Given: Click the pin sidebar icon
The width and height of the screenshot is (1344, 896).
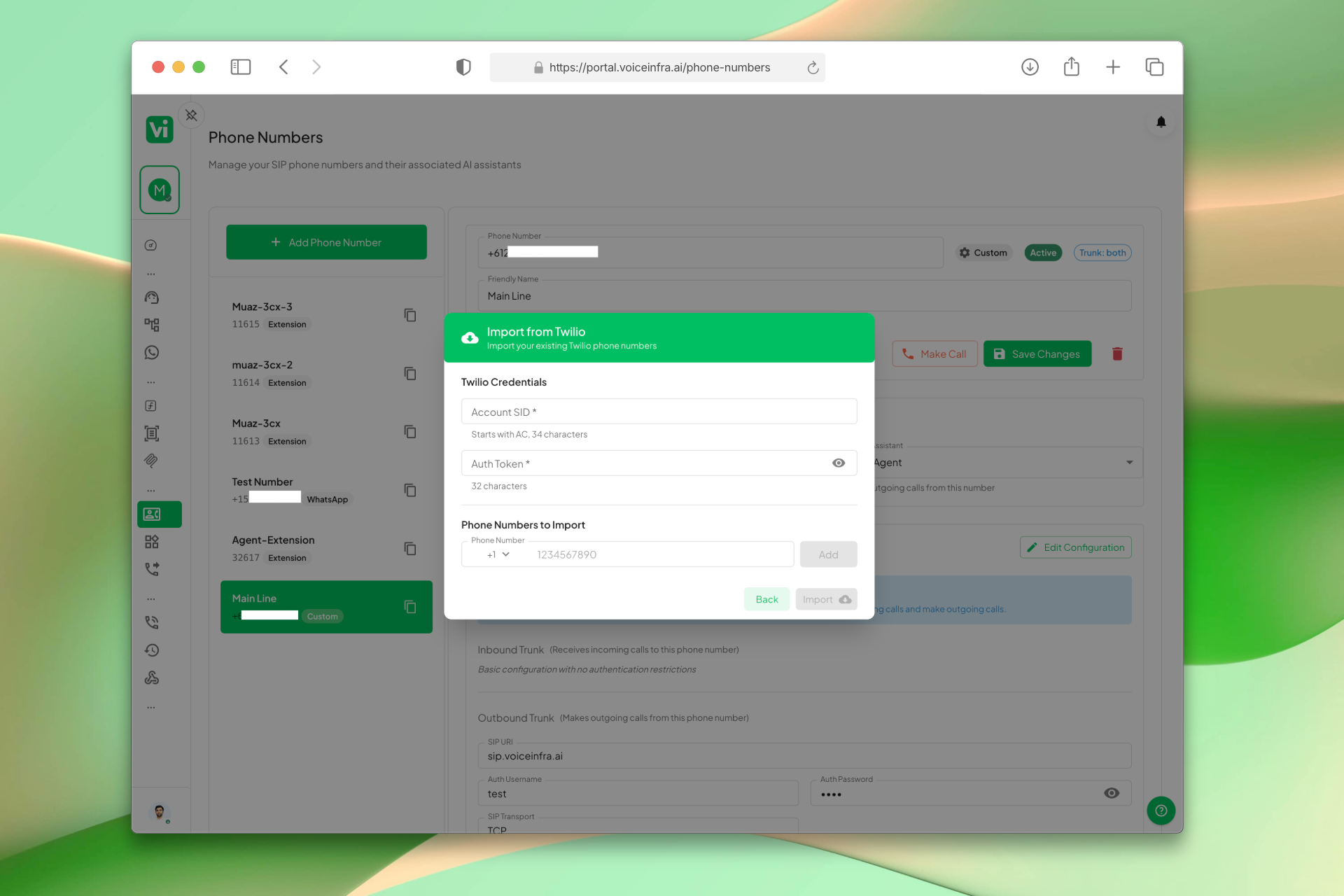Looking at the screenshot, I should [191, 115].
